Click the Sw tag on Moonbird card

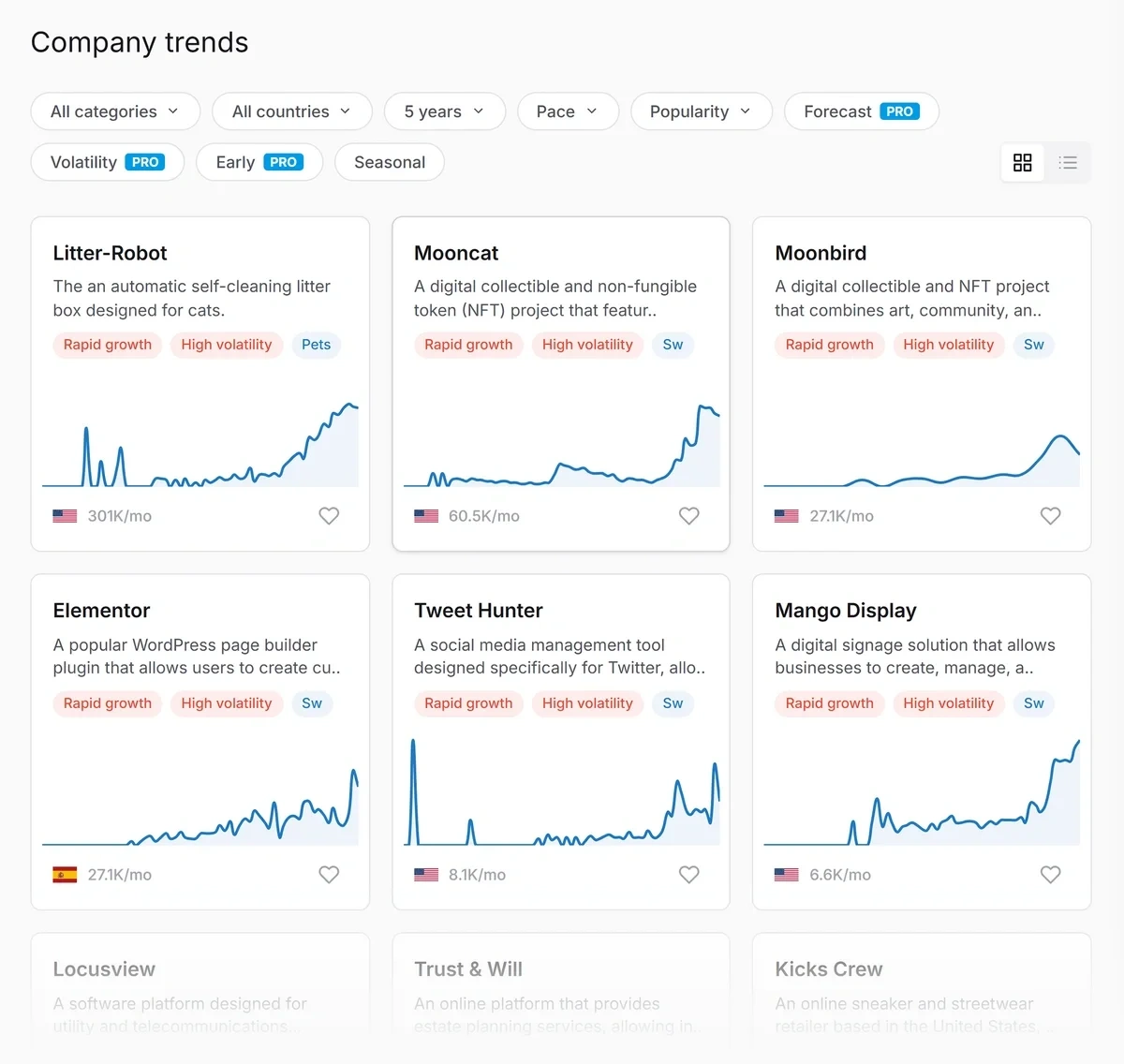tap(1034, 345)
